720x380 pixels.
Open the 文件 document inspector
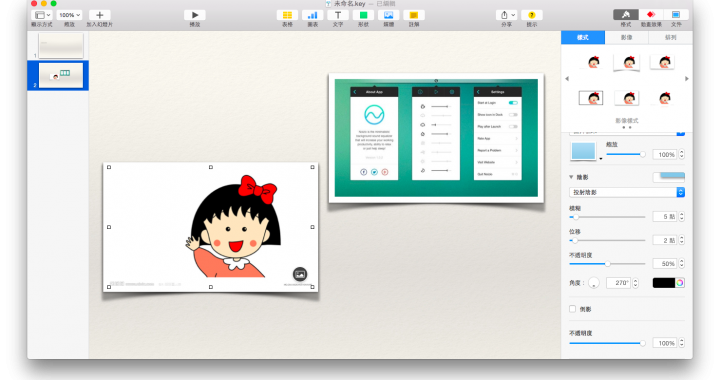[x=676, y=15]
